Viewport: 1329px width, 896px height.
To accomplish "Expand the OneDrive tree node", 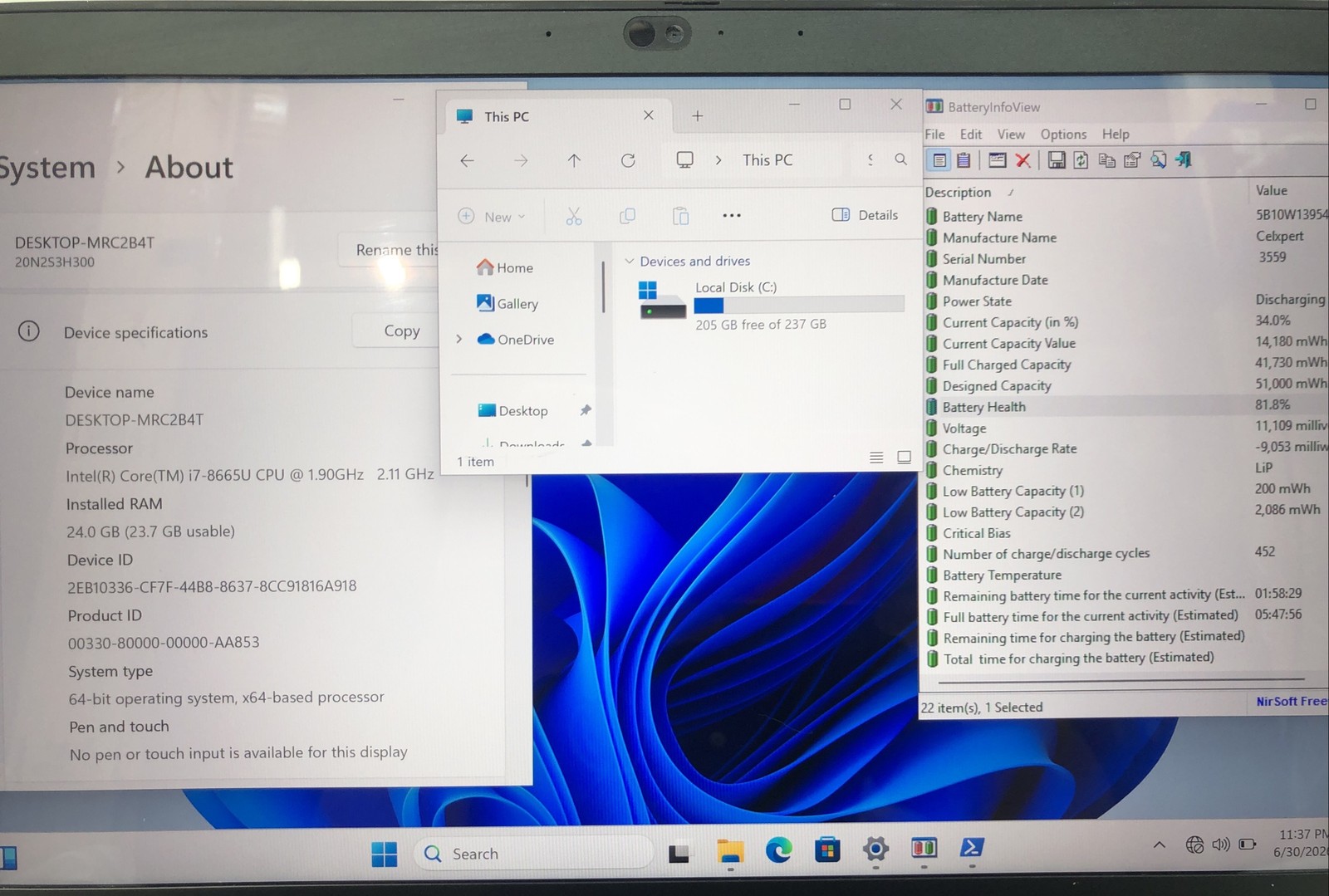I will 459,340.
